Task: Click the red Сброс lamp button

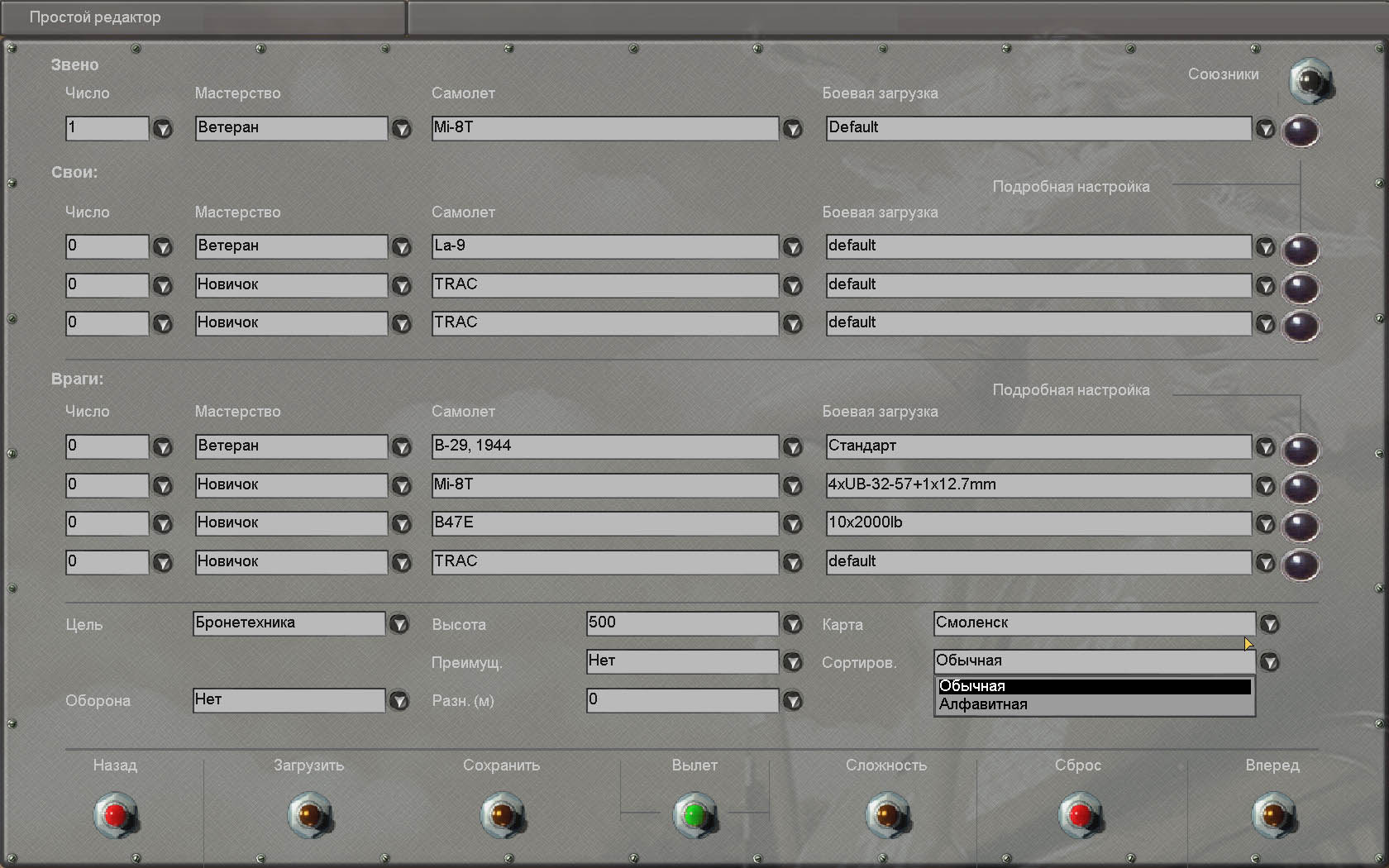Action: click(1081, 815)
